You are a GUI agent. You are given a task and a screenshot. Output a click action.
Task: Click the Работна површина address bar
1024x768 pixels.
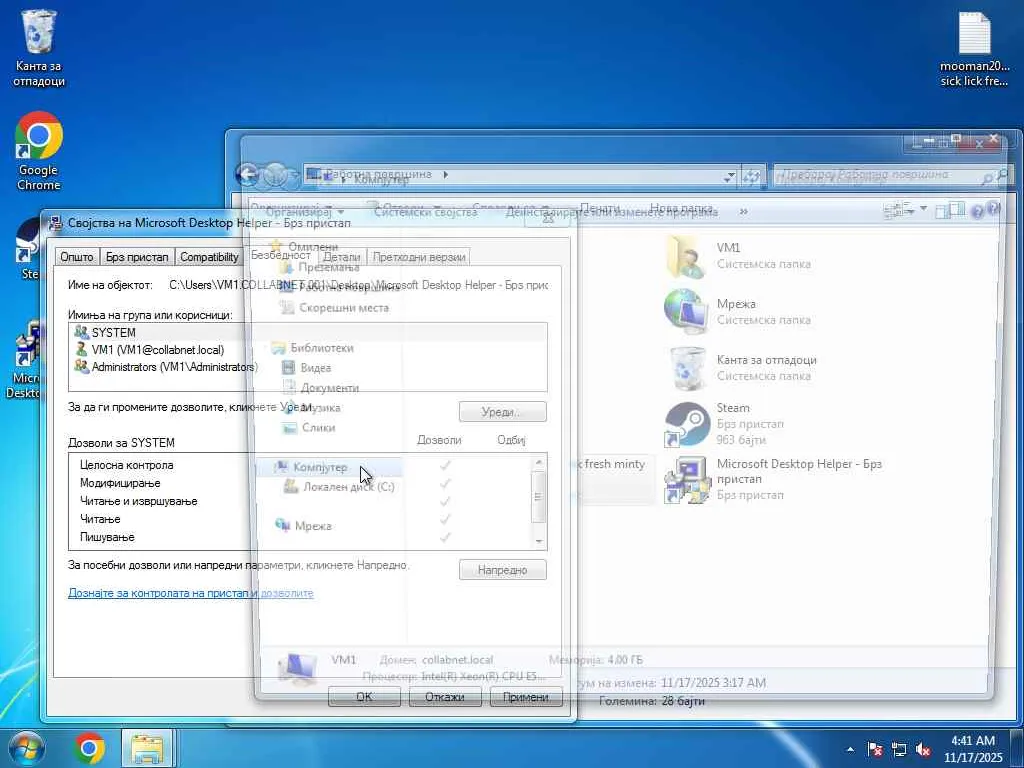click(519, 175)
